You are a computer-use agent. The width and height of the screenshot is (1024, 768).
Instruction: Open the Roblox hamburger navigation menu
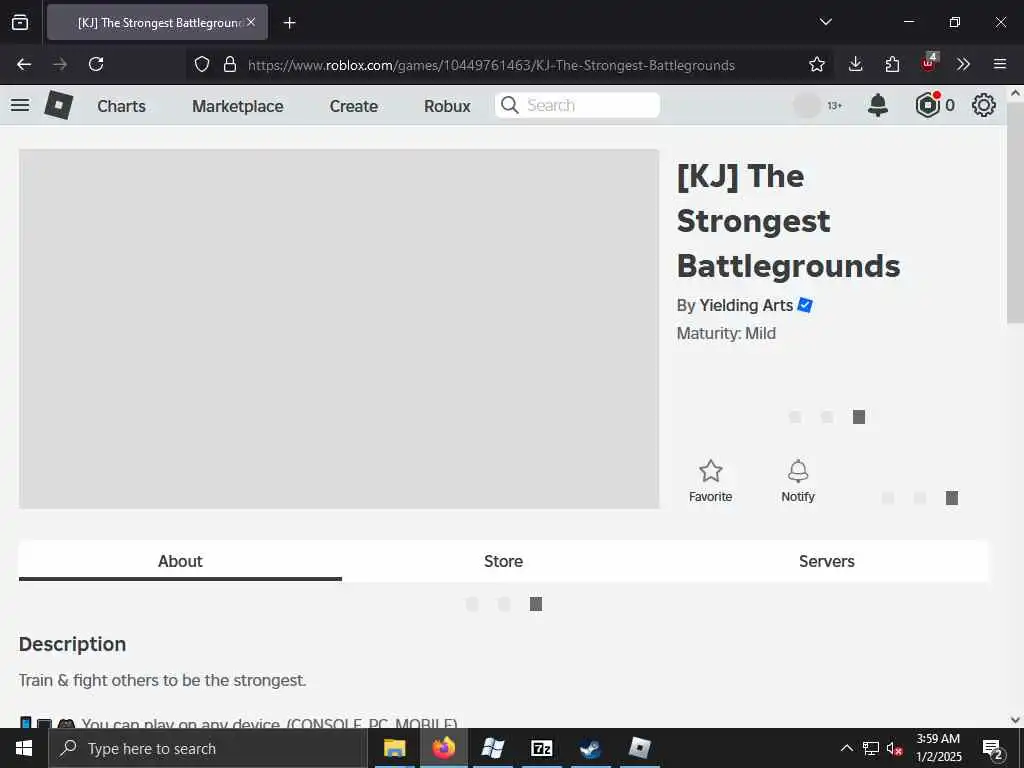pyautogui.click(x=20, y=105)
